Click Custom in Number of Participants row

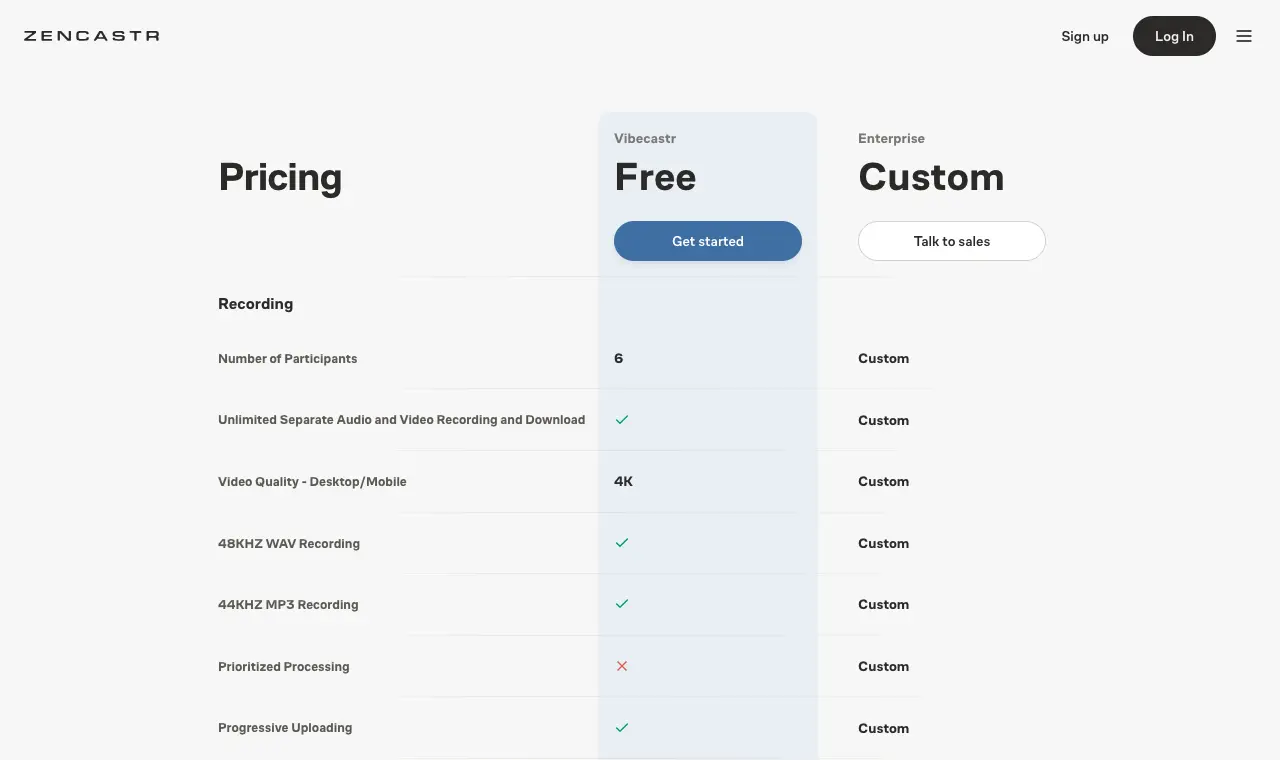pos(884,358)
